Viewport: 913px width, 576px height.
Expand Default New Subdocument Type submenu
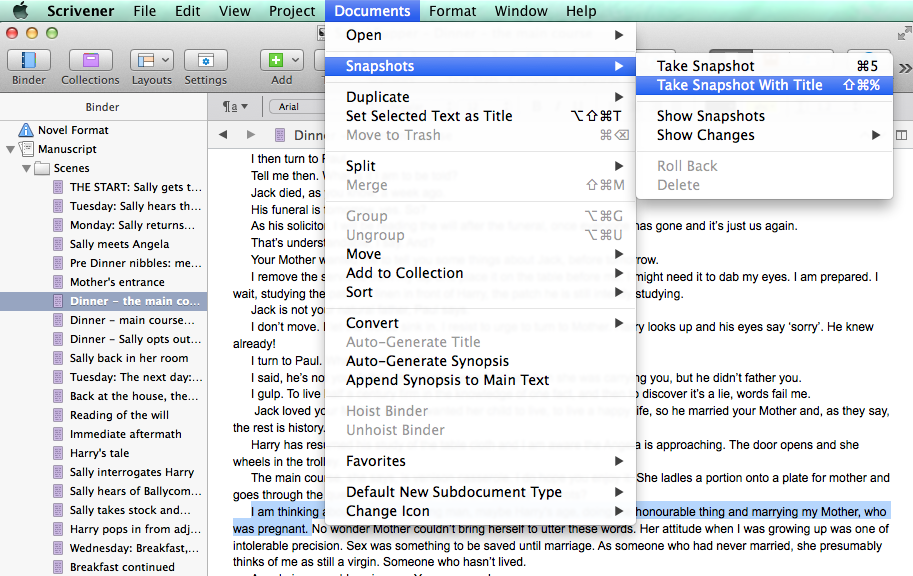coord(480,492)
